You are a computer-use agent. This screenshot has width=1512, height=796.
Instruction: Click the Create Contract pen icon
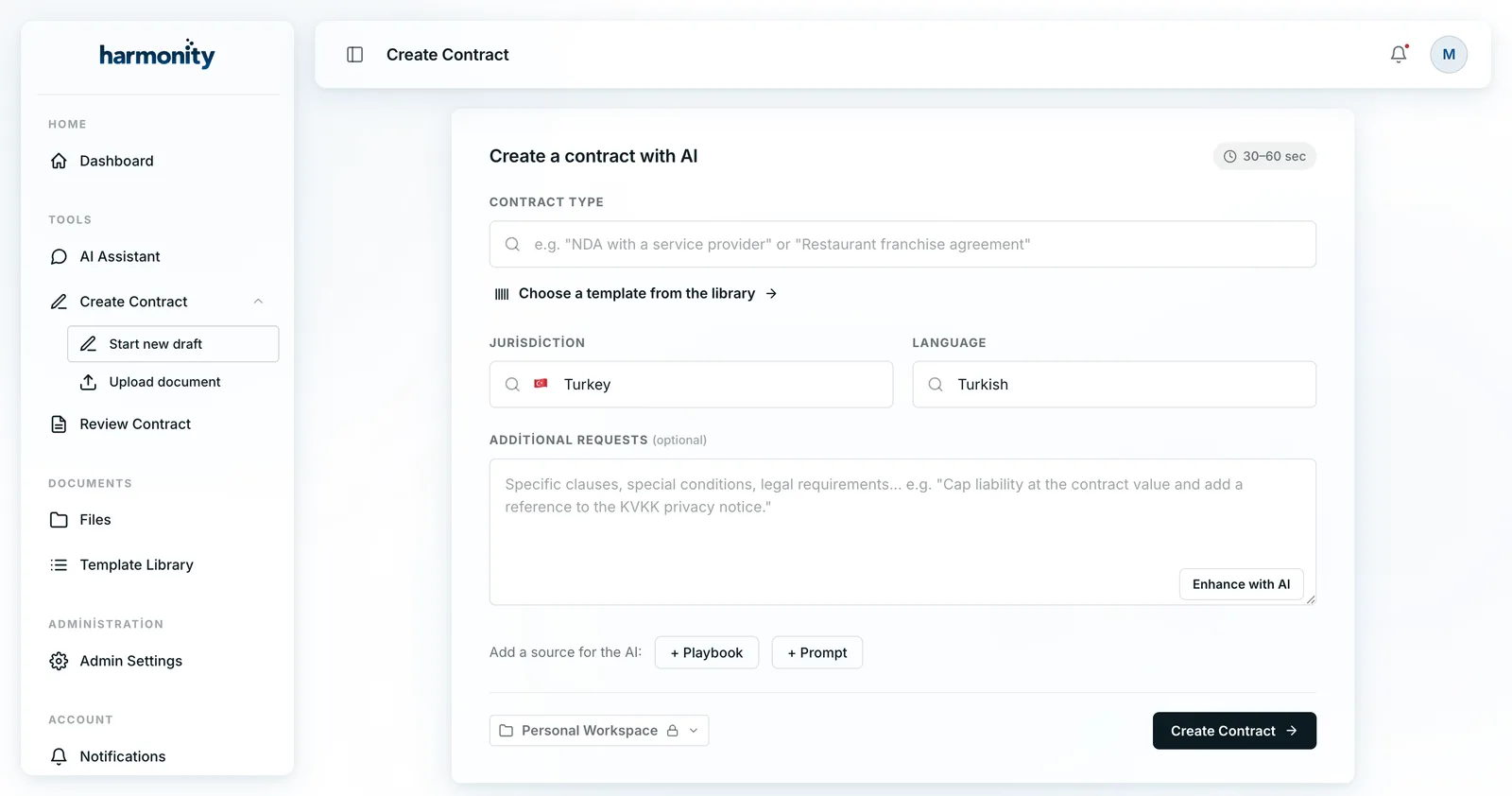pyautogui.click(x=59, y=302)
